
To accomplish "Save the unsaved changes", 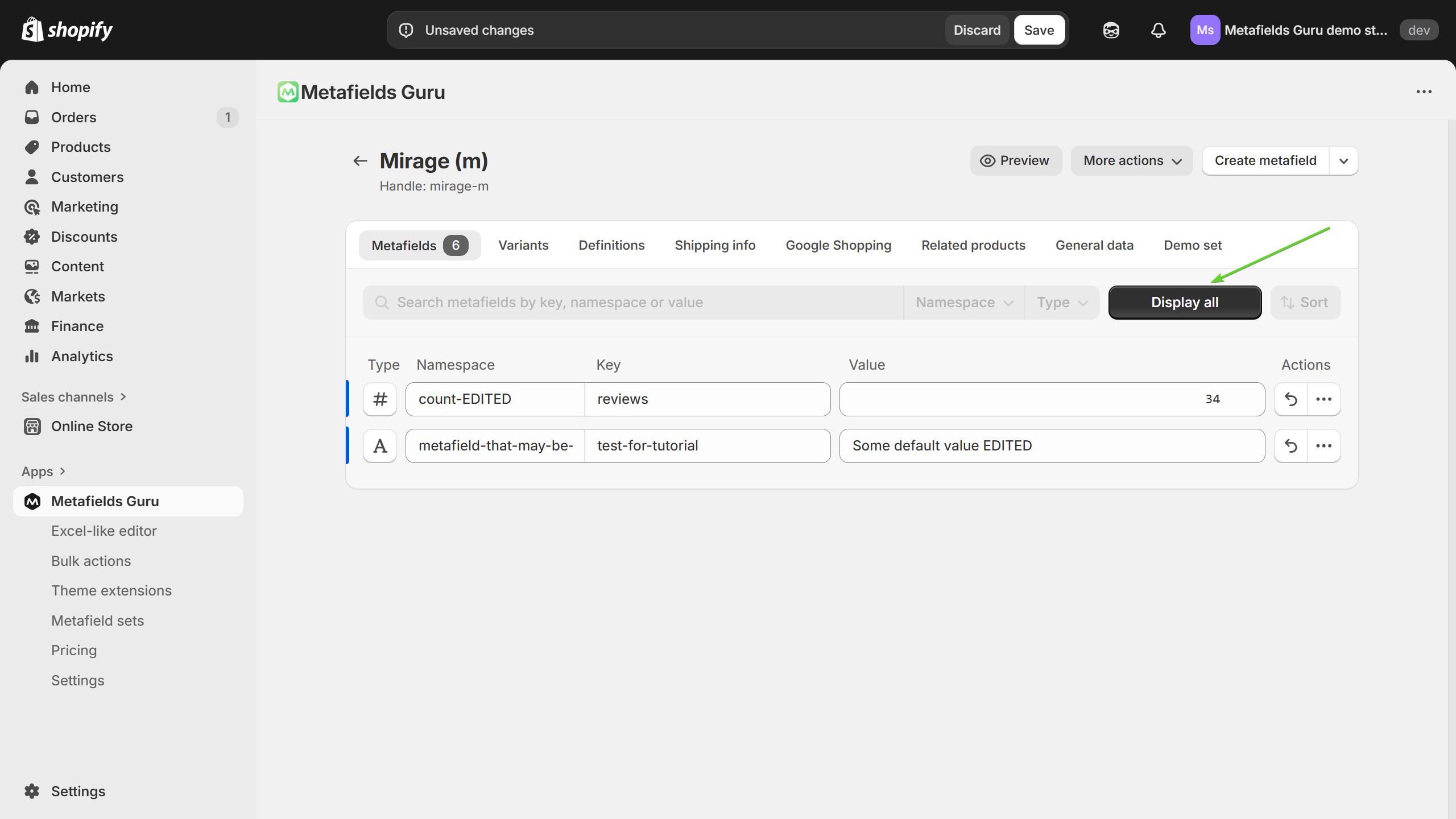I will pos(1039,30).
